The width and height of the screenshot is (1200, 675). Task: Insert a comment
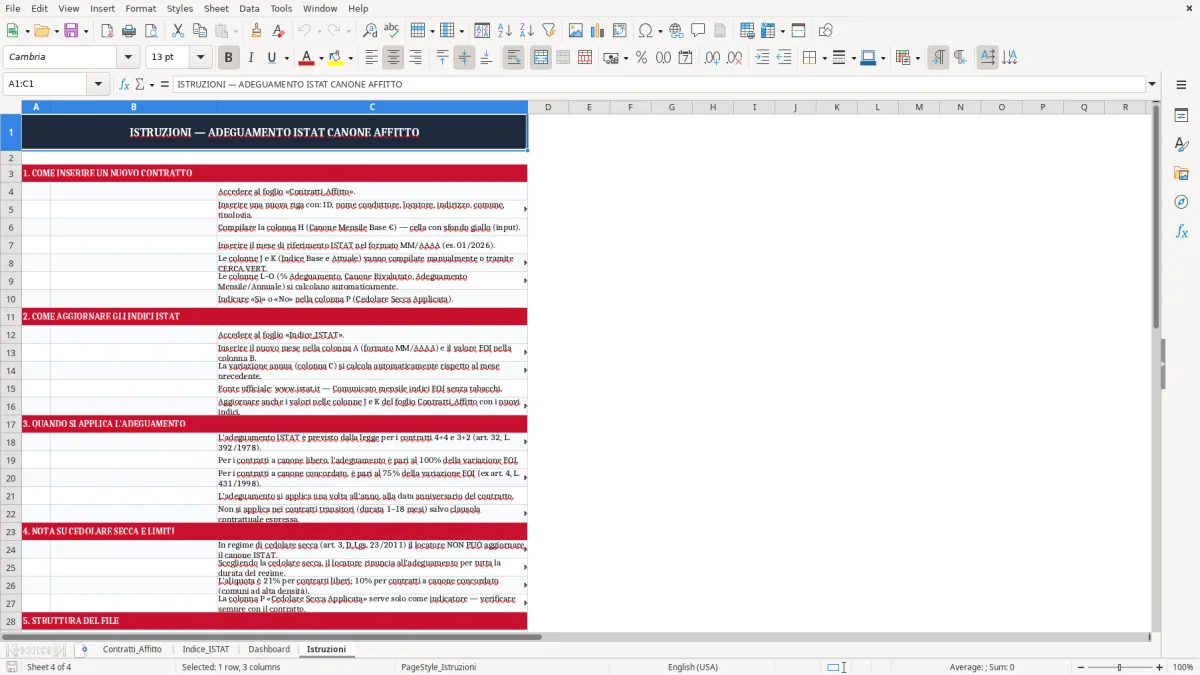coord(698,31)
